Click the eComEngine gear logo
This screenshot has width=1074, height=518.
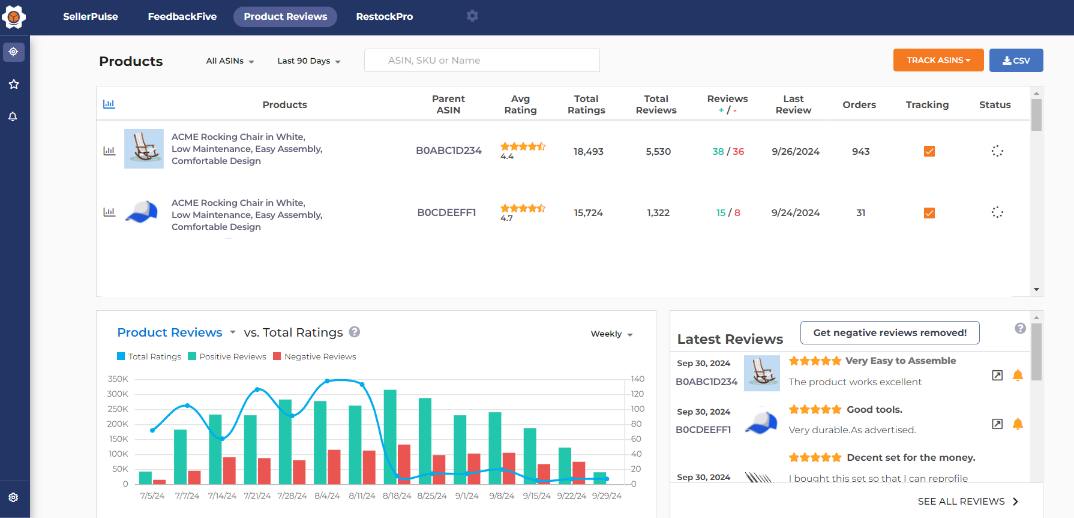[x=14, y=16]
